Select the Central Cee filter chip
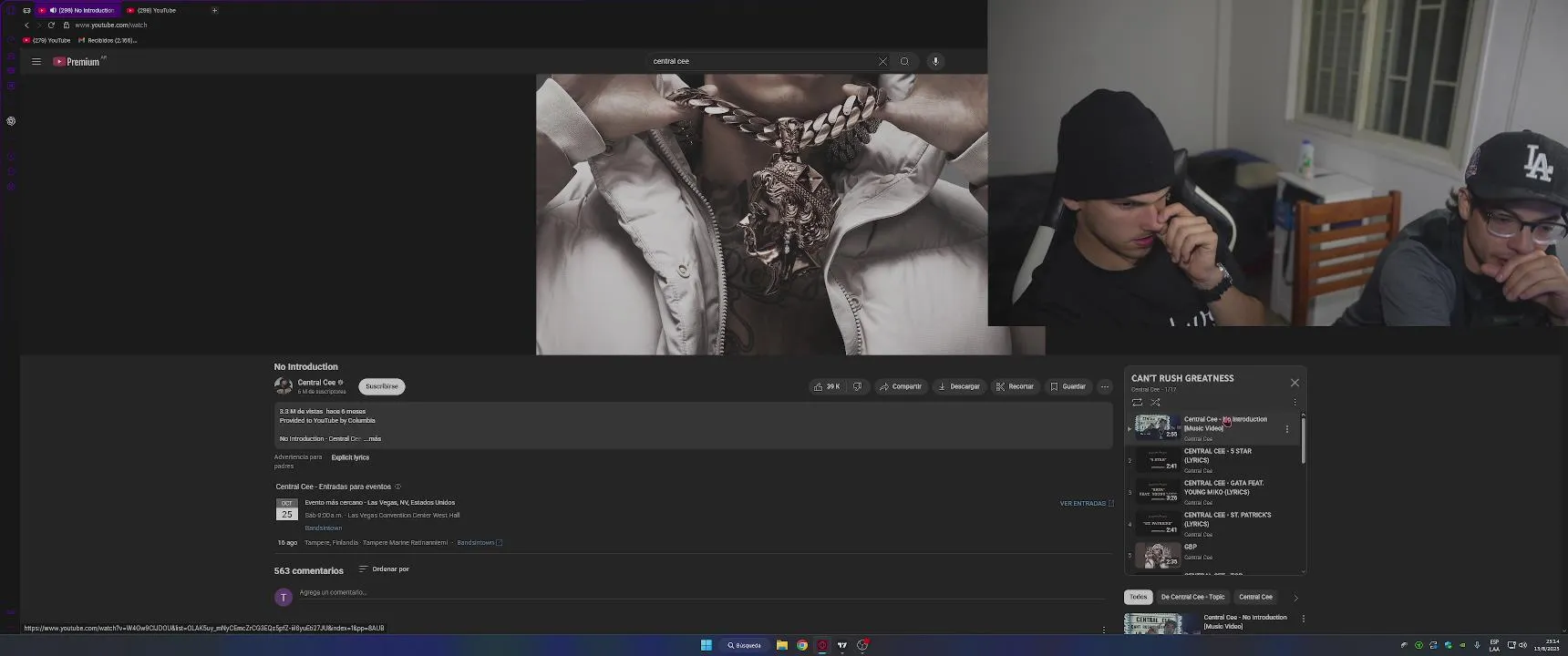This screenshot has width=1568, height=656. point(1255,597)
